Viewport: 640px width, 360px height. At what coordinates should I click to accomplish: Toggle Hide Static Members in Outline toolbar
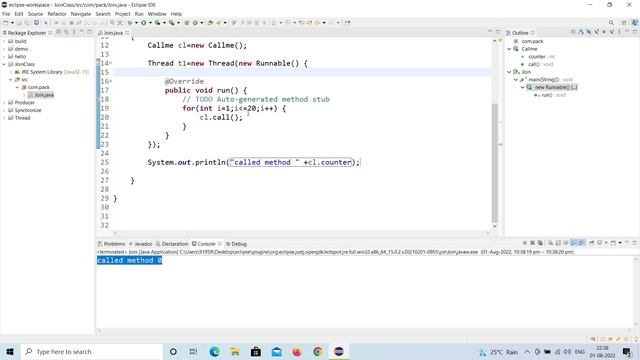[596, 32]
